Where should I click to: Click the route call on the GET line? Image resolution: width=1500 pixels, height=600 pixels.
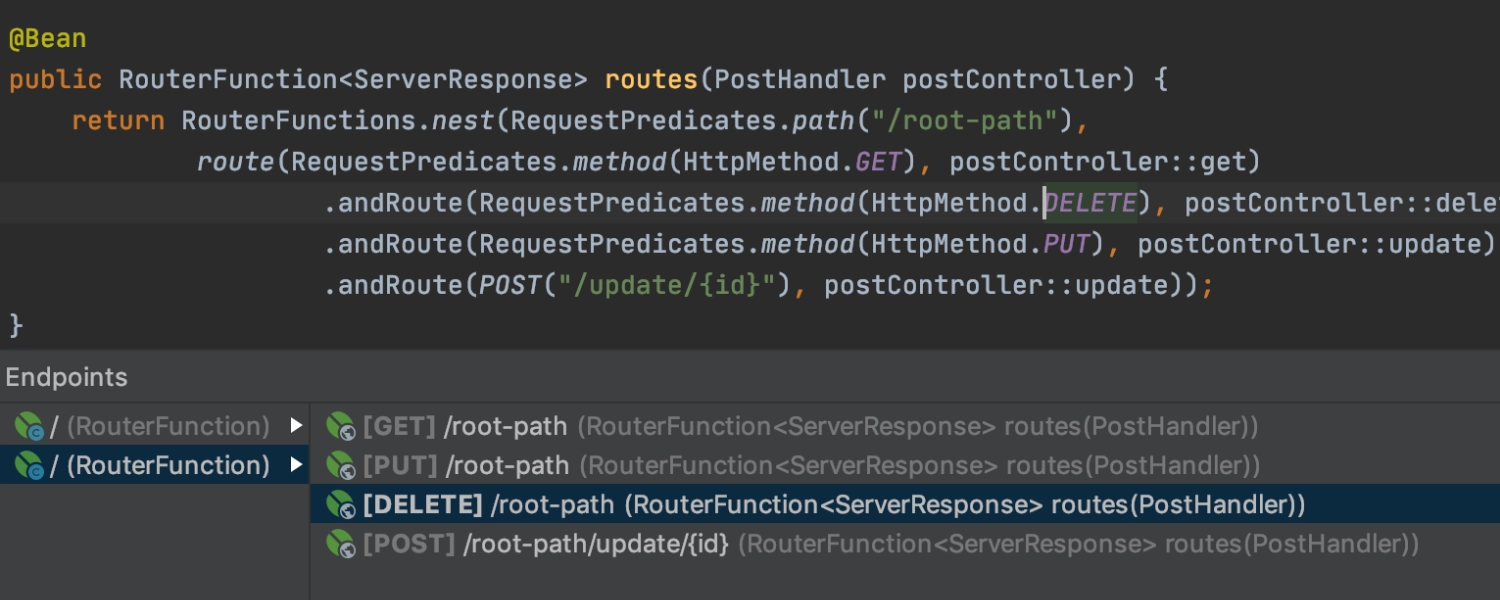click(x=236, y=162)
